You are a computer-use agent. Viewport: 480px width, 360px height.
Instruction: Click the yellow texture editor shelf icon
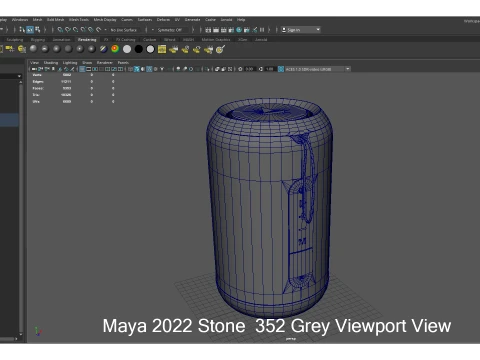coord(162,49)
